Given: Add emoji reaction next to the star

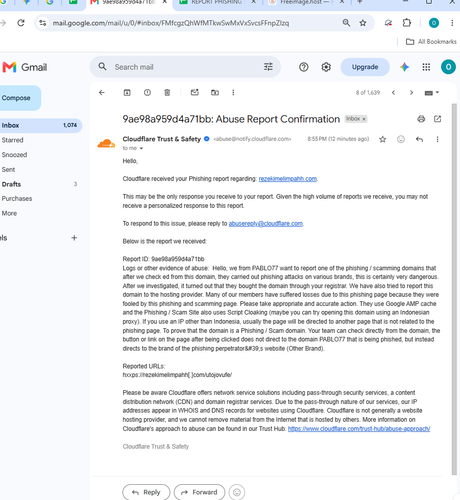Looking at the screenshot, I should tap(401, 139).
